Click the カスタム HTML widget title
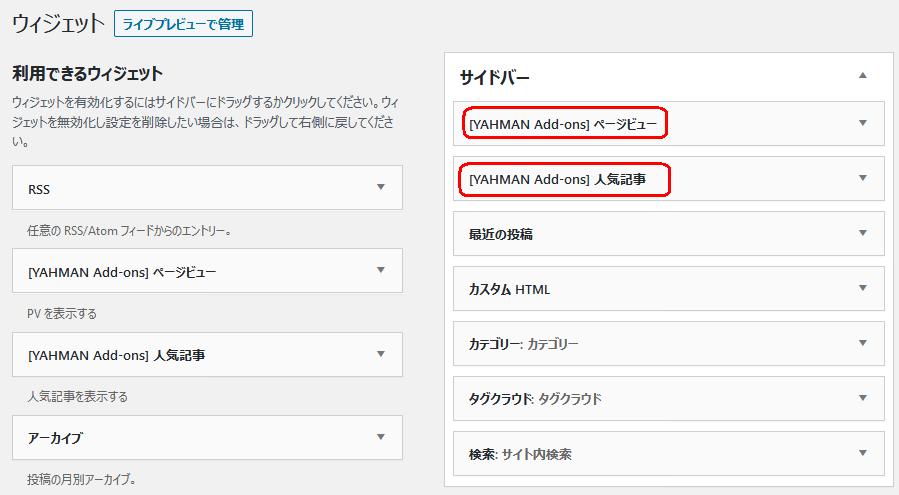Viewport: 899px width, 495px height. pyautogui.click(x=509, y=290)
